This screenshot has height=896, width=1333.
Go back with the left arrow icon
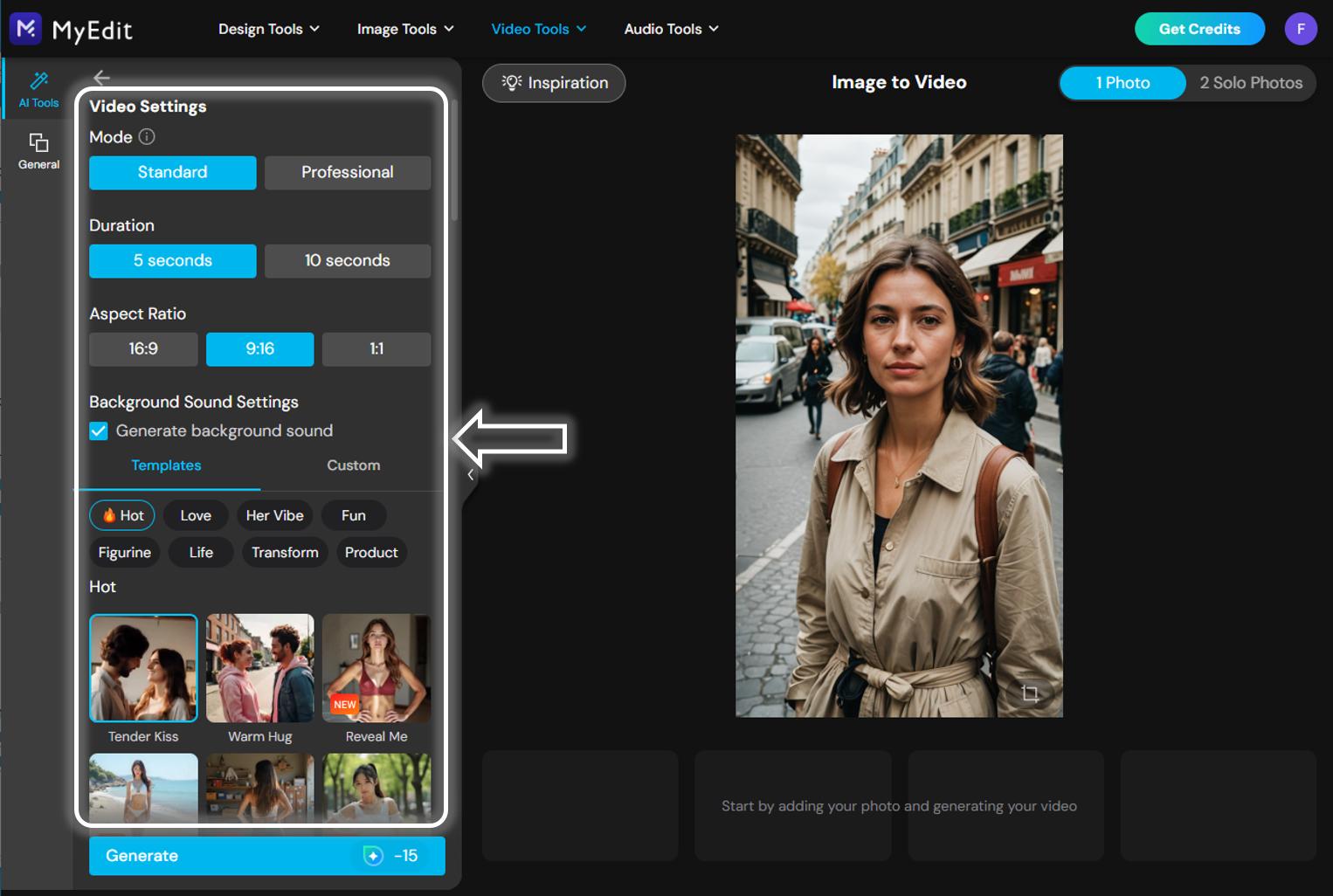(x=101, y=78)
